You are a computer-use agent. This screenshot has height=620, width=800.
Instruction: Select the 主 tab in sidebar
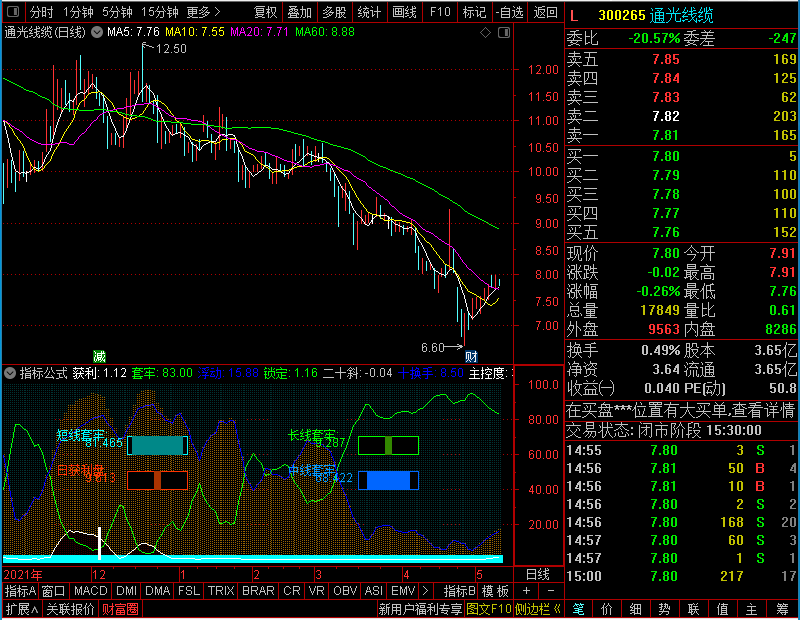pyautogui.click(x=752, y=609)
